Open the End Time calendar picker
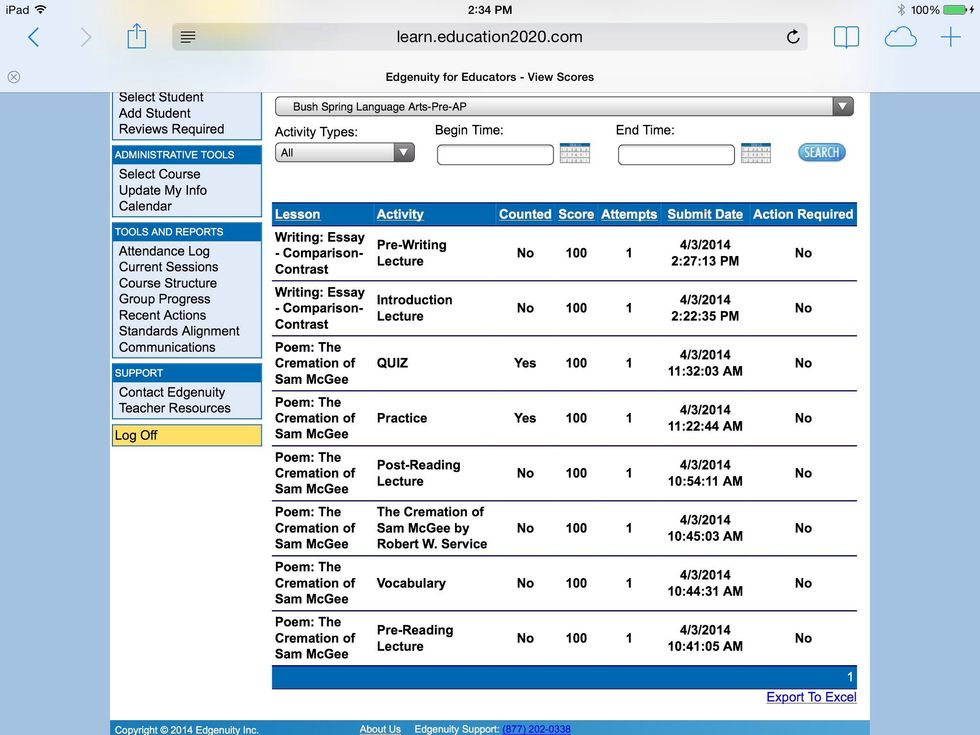Image resolution: width=980 pixels, height=735 pixels. tap(755, 153)
